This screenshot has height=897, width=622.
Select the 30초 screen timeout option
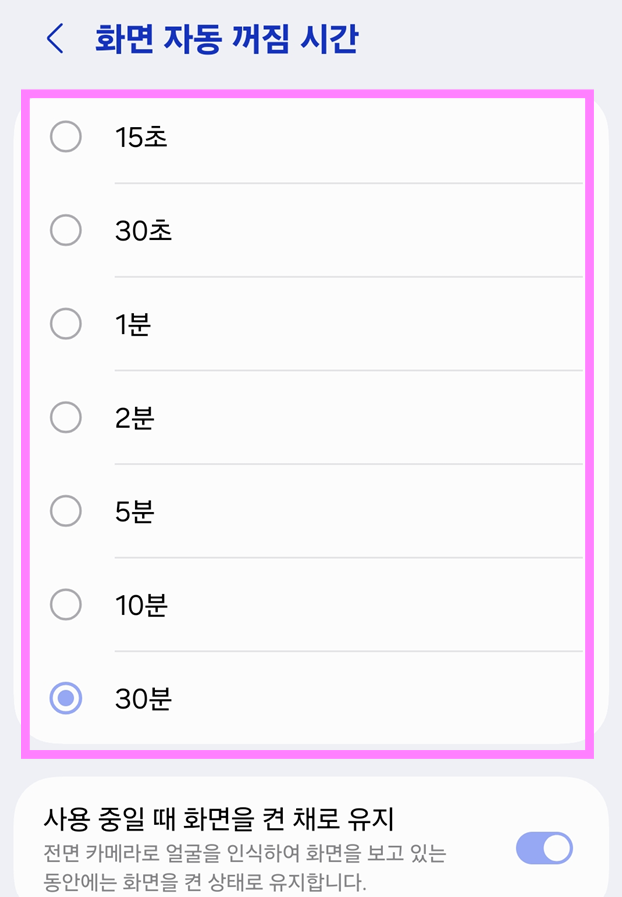coord(65,230)
